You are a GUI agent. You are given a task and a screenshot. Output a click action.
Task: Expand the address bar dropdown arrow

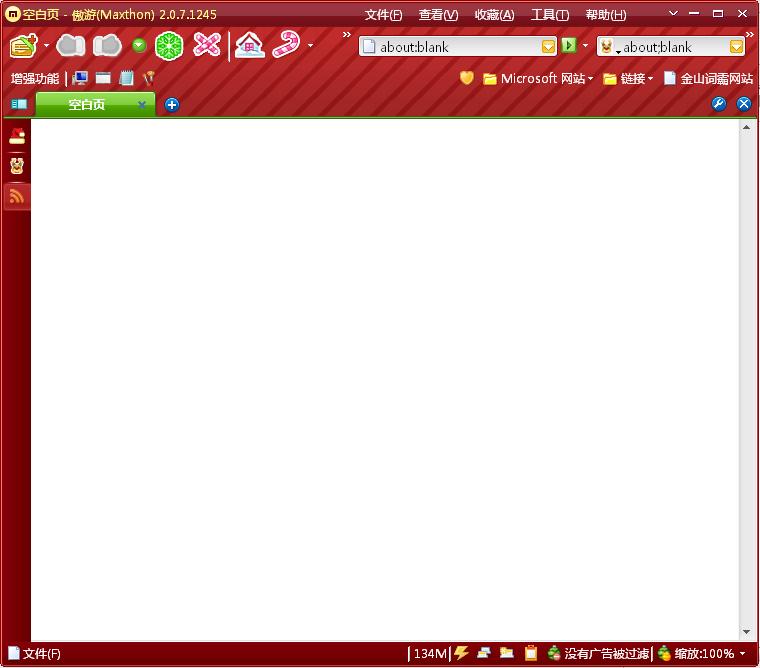548,47
